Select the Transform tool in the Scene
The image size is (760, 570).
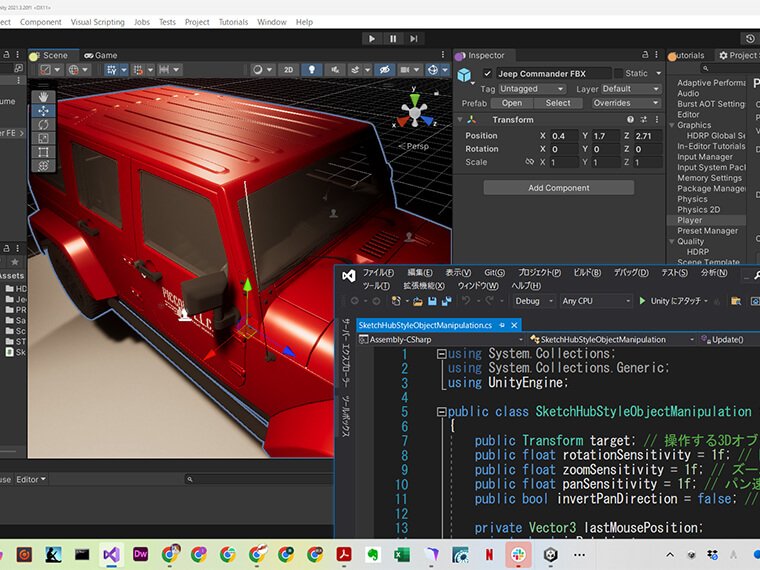click(x=43, y=166)
